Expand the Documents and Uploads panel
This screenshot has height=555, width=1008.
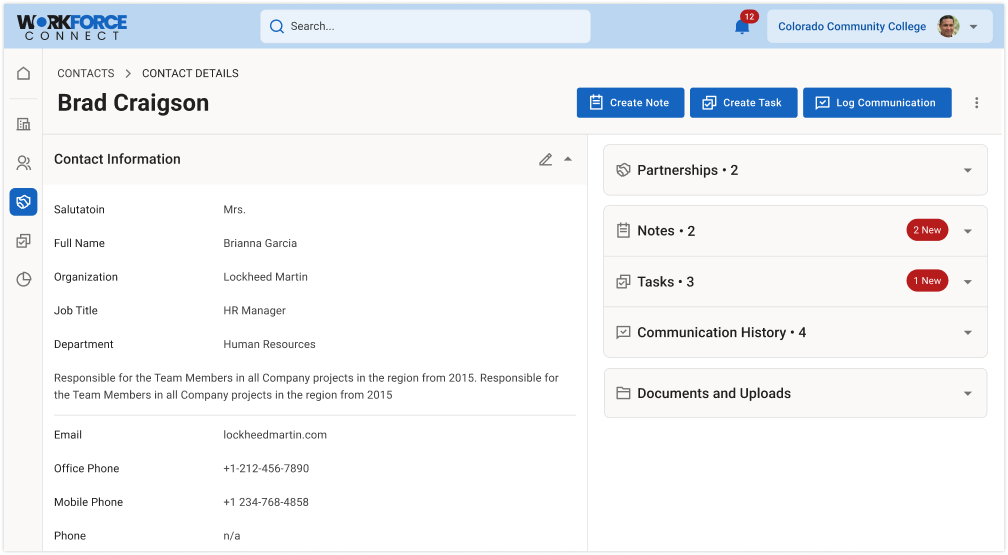(967, 394)
